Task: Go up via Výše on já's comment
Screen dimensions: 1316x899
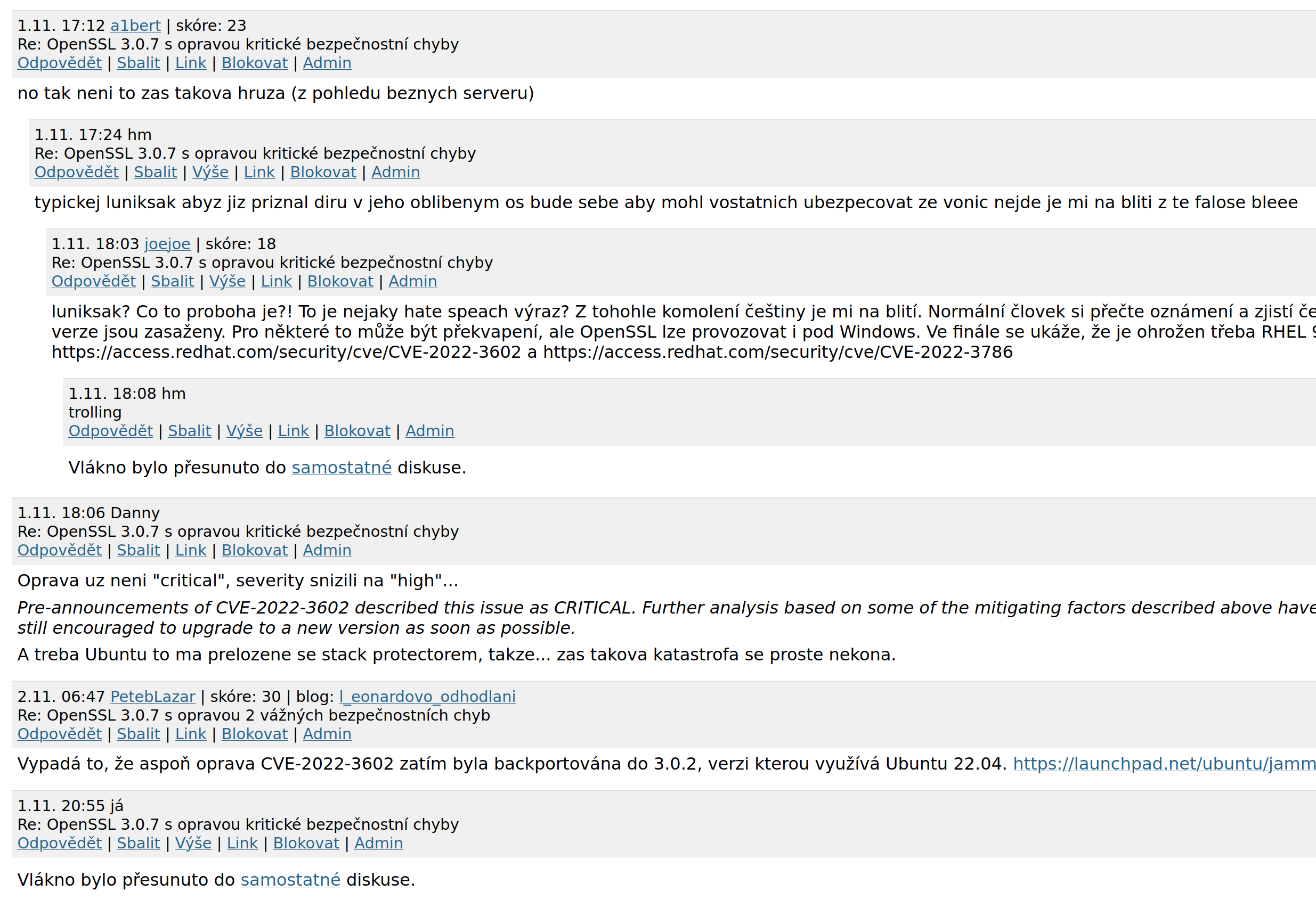Action: 193,843
